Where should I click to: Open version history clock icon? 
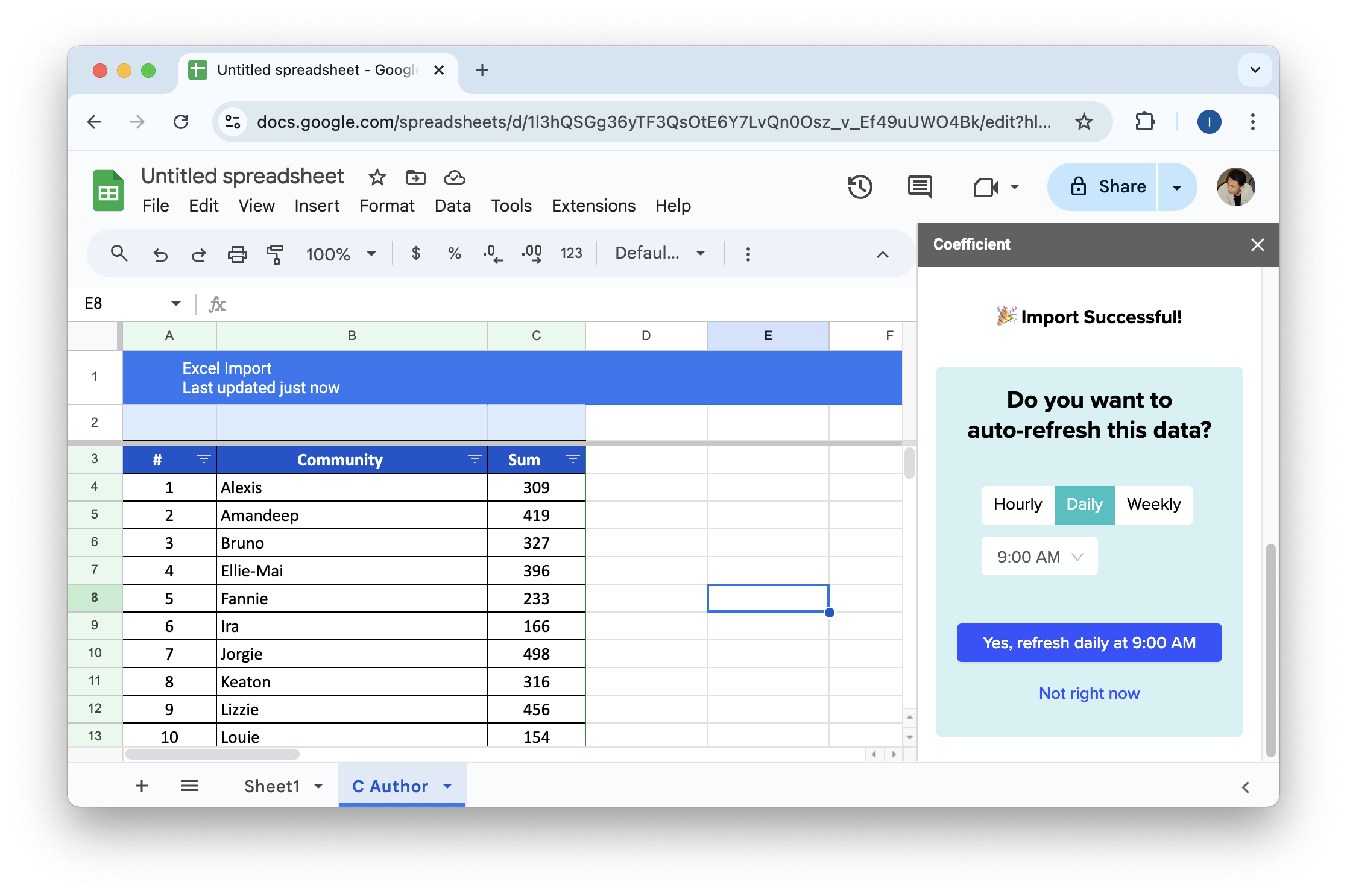point(860,187)
